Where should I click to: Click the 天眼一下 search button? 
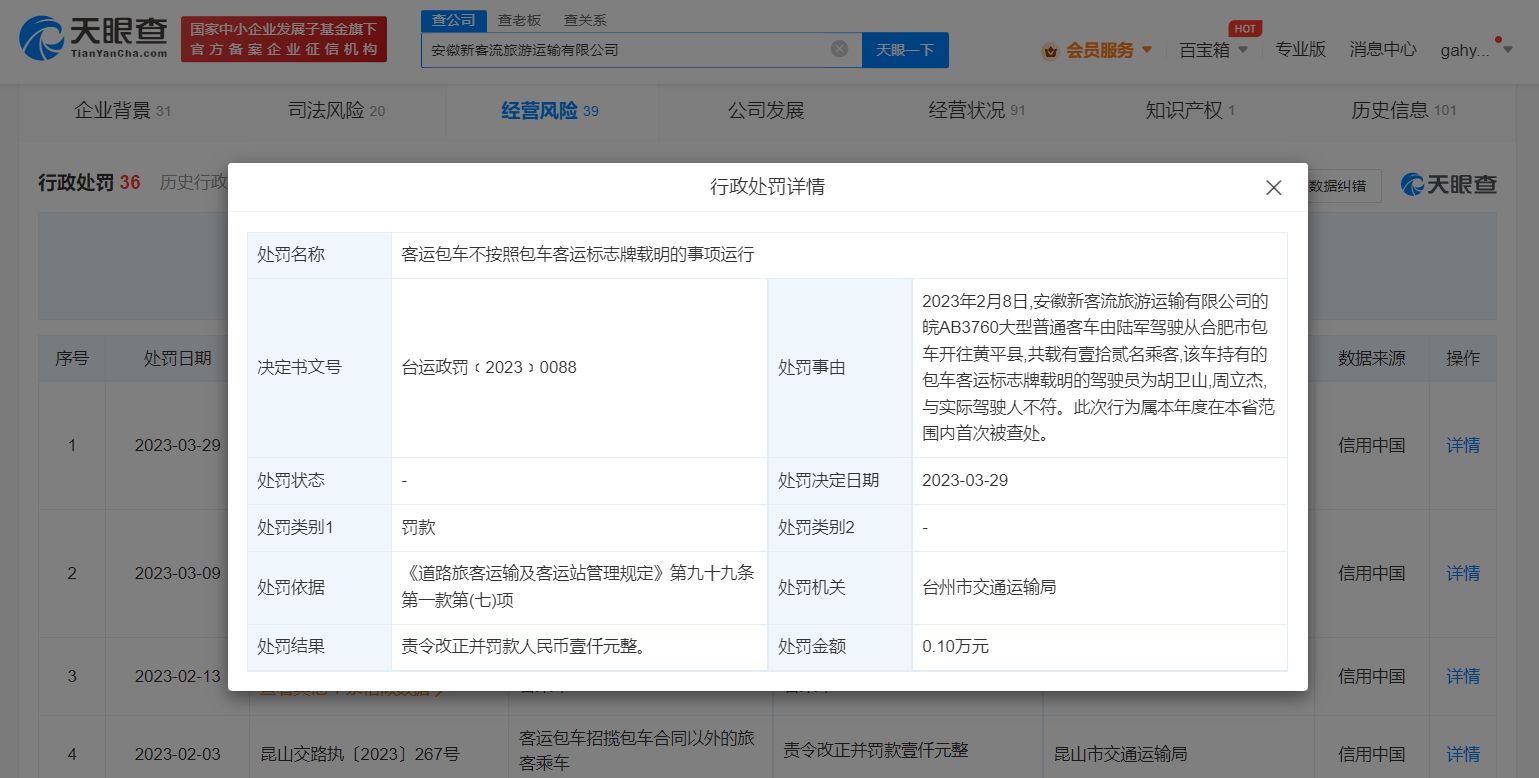tap(904, 49)
